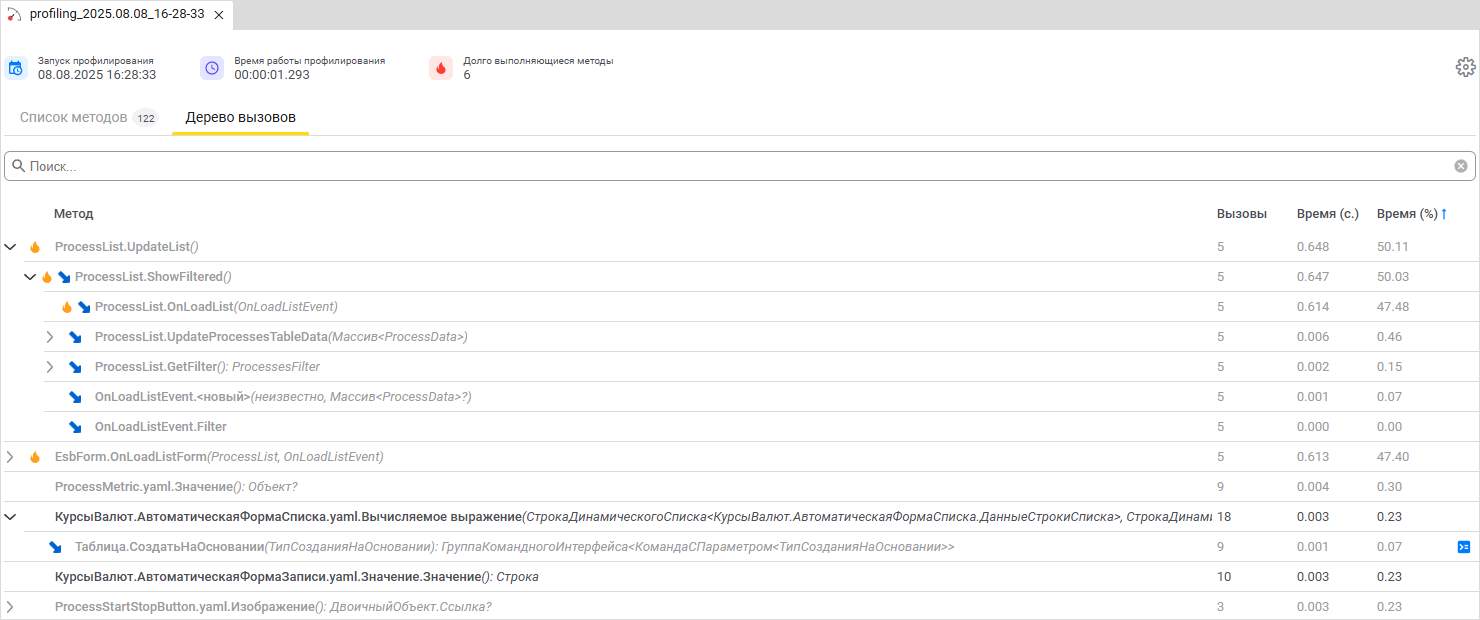The height and width of the screenshot is (620, 1480).
Task: Select the ProcessMetric.yaml.Значение row
Action: 176,487
